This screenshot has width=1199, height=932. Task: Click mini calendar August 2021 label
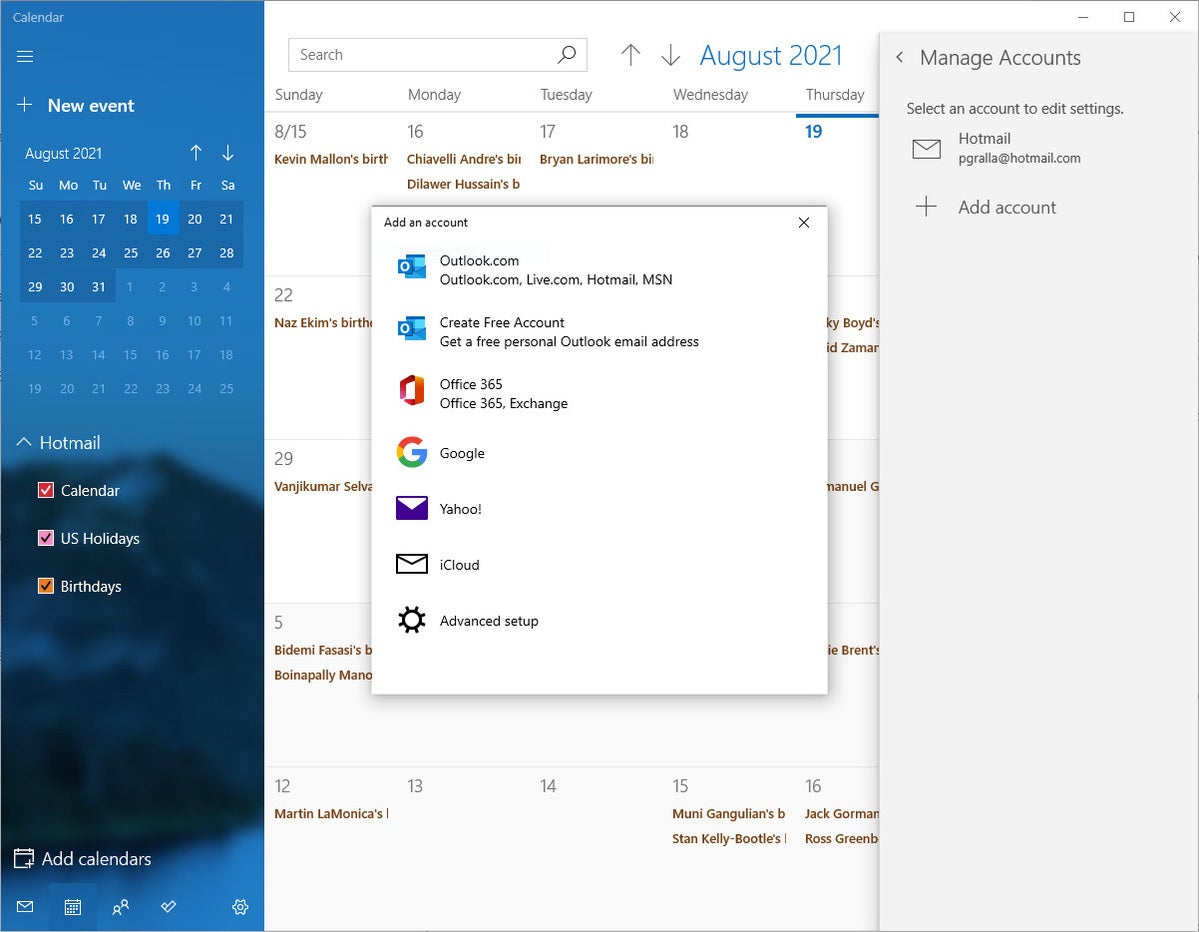(x=63, y=154)
